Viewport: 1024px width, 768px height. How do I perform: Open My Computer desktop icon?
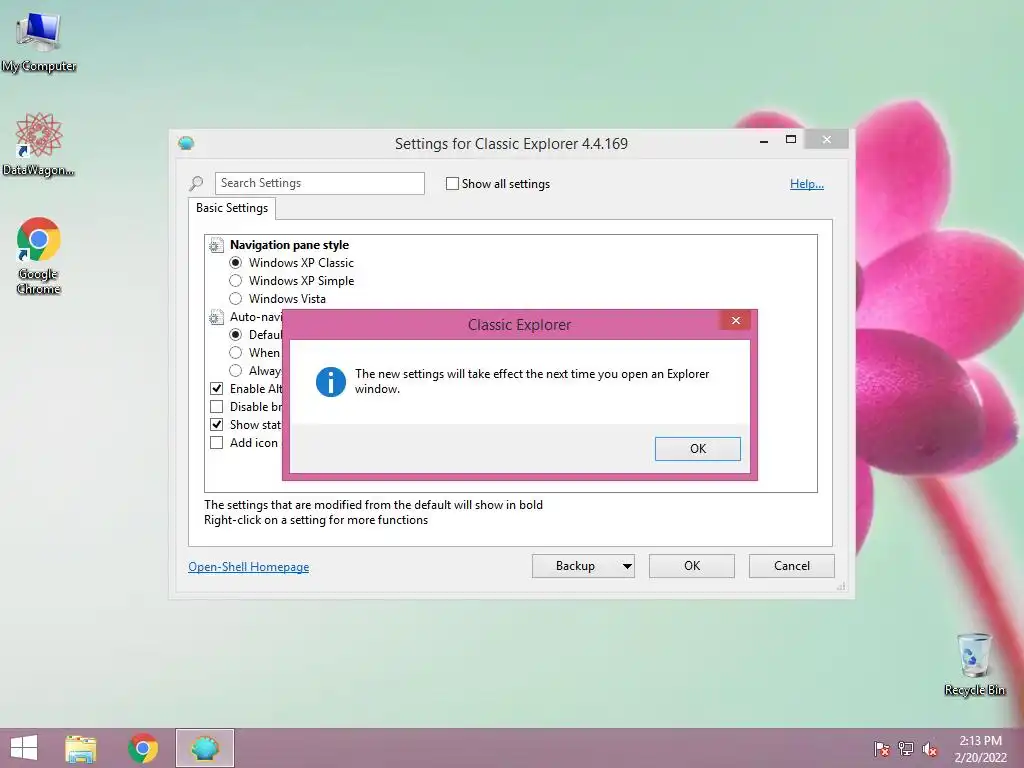(x=39, y=40)
